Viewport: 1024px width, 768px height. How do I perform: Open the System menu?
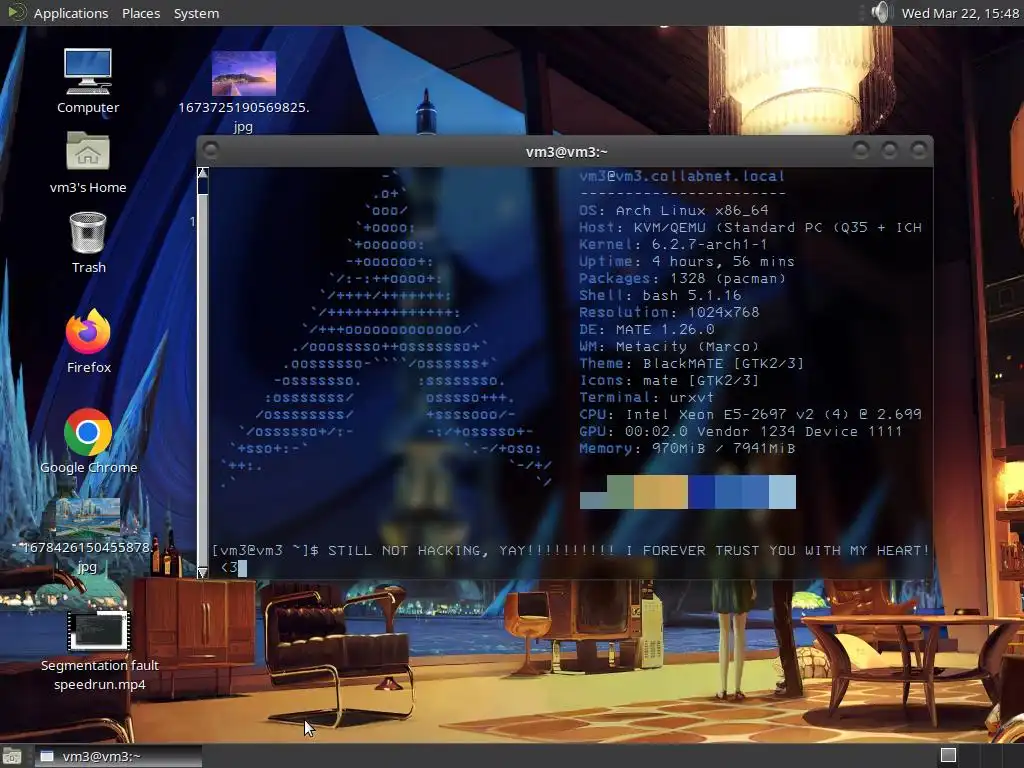coord(196,13)
